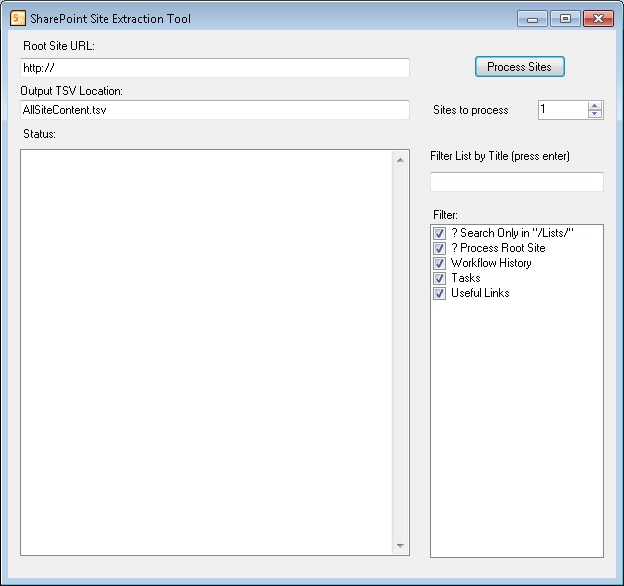Focus the Filter List by Title field

(517, 182)
